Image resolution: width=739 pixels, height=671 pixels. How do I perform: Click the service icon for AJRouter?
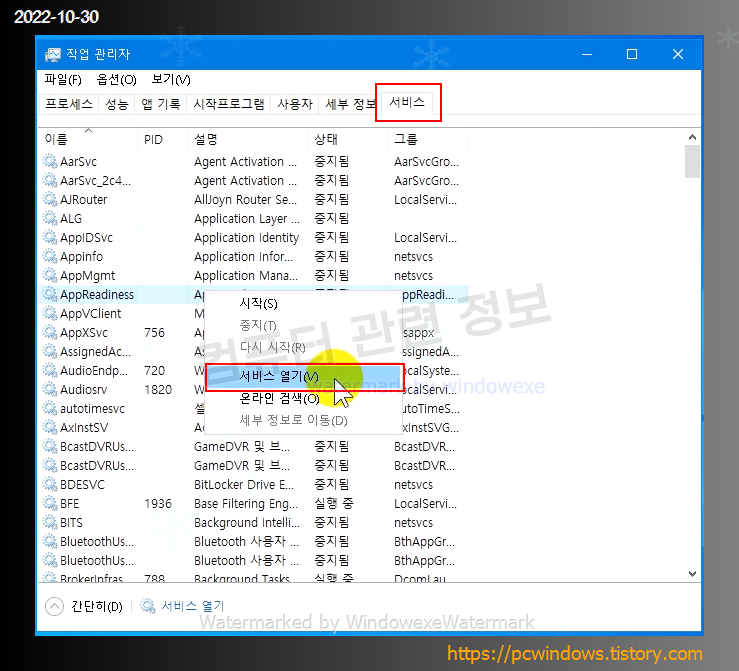(x=50, y=199)
